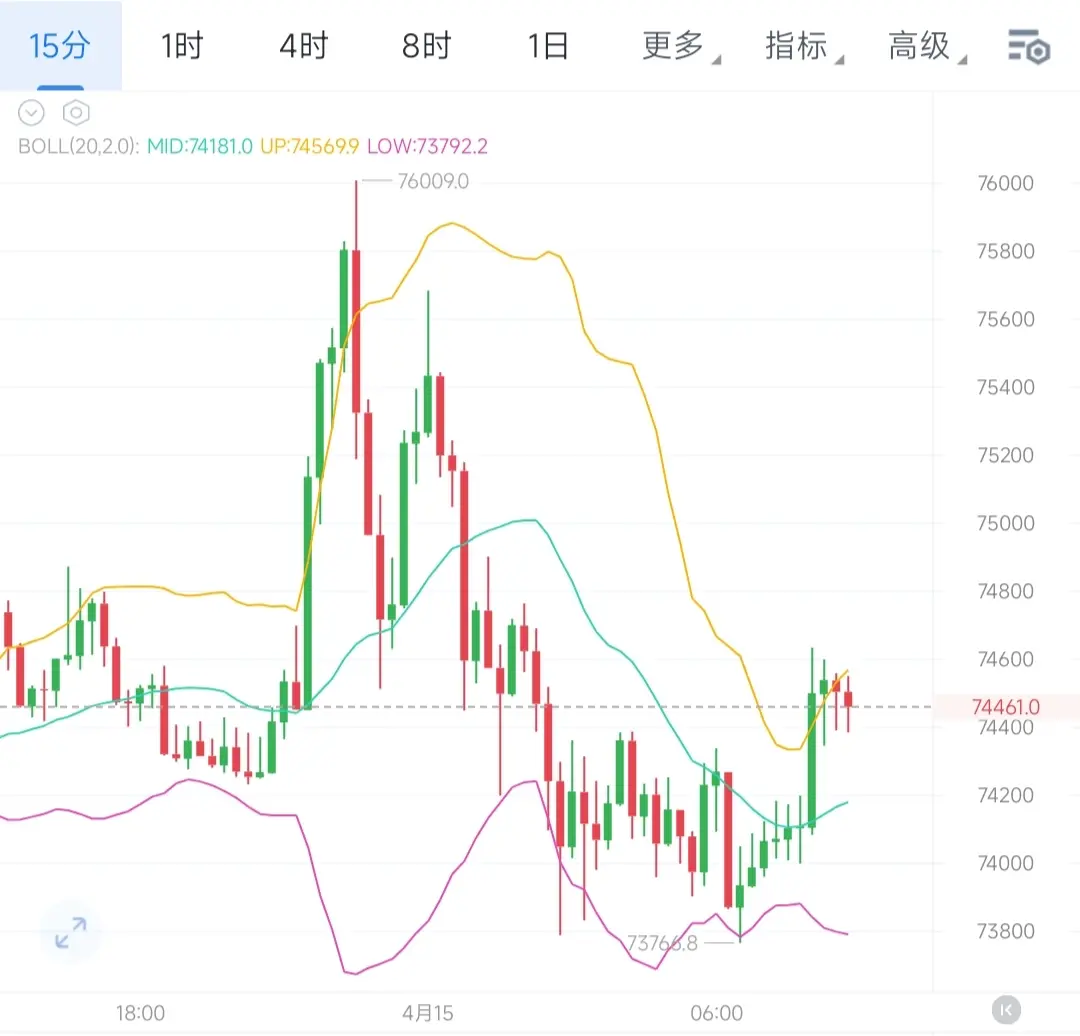Click the 18:00 time axis label
The width and height of the screenshot is (1080, 1036).
[141, 1013]
